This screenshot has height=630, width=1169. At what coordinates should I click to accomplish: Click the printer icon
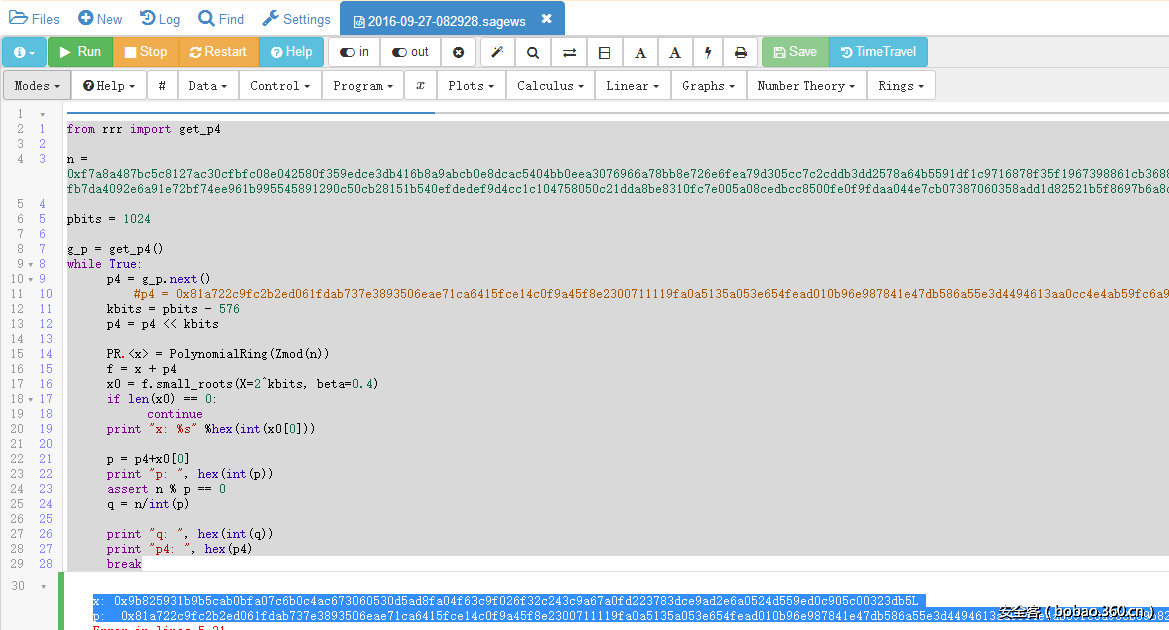point(740,52)
